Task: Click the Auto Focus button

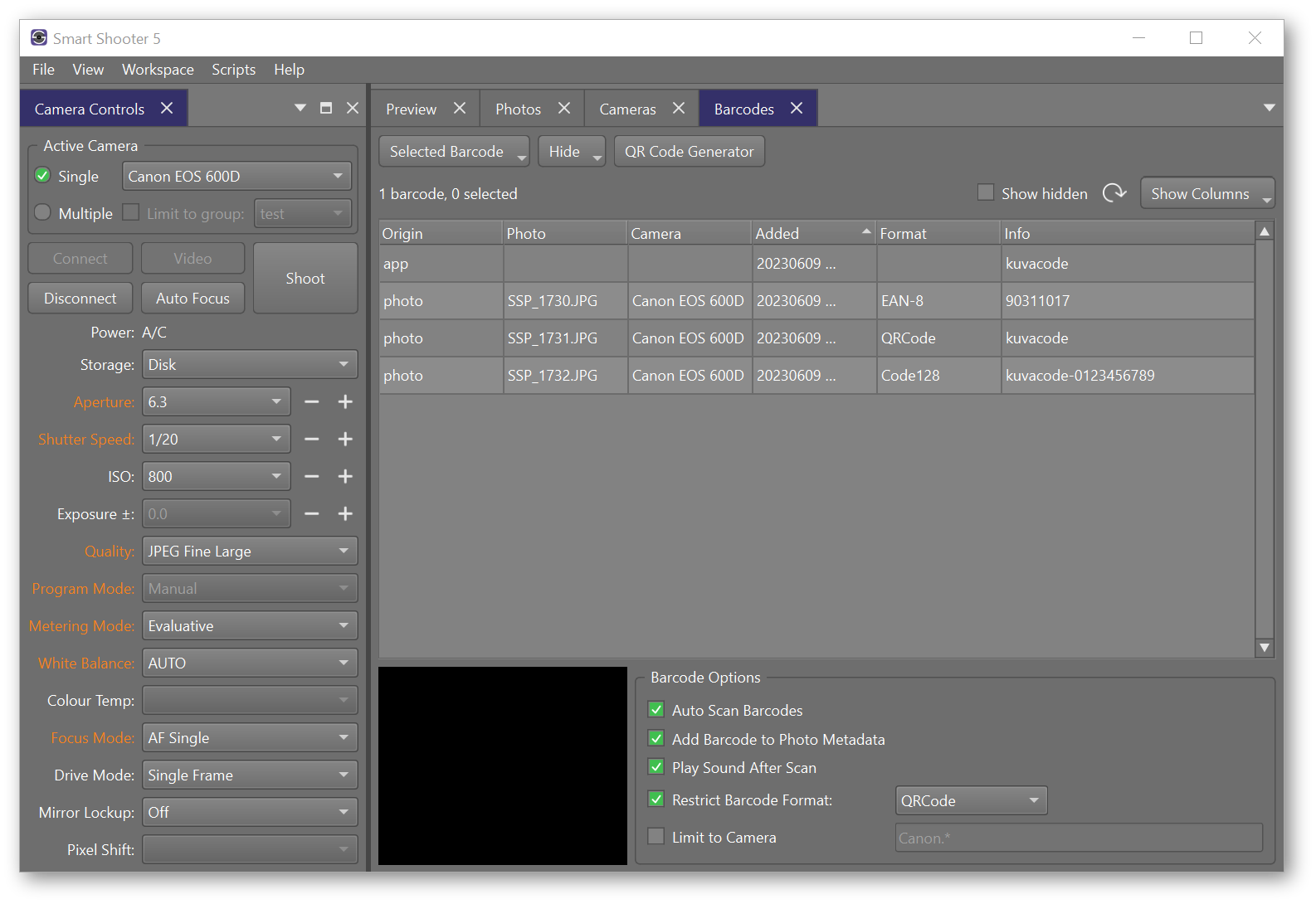Action: [x=193, y=299]
